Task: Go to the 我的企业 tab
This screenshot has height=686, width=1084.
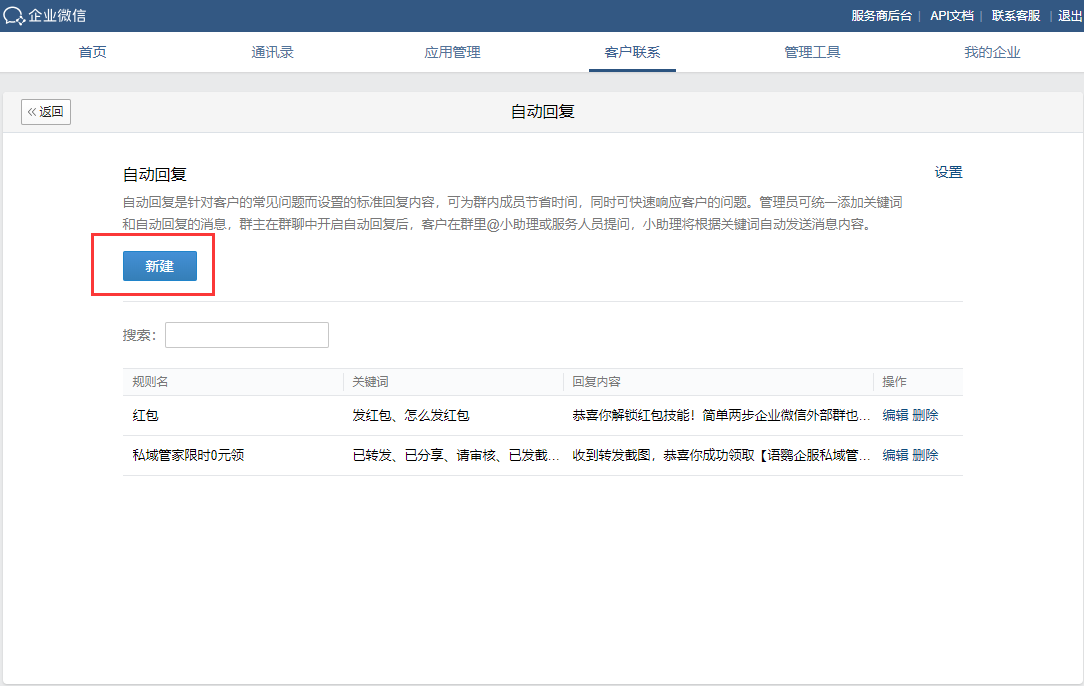Action: click(992, 52)
